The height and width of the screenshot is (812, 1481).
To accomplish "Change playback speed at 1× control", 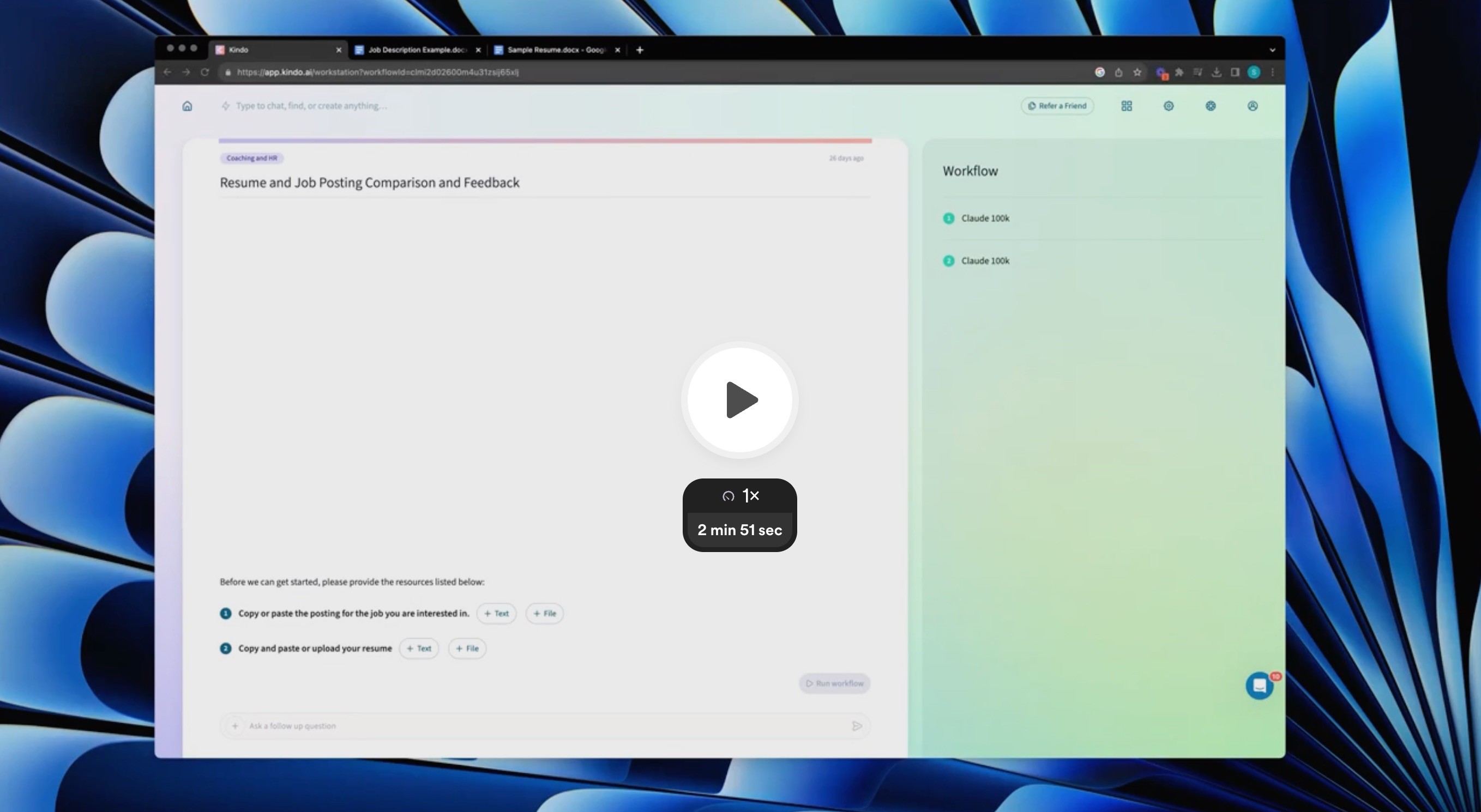I will pos(740,495).
